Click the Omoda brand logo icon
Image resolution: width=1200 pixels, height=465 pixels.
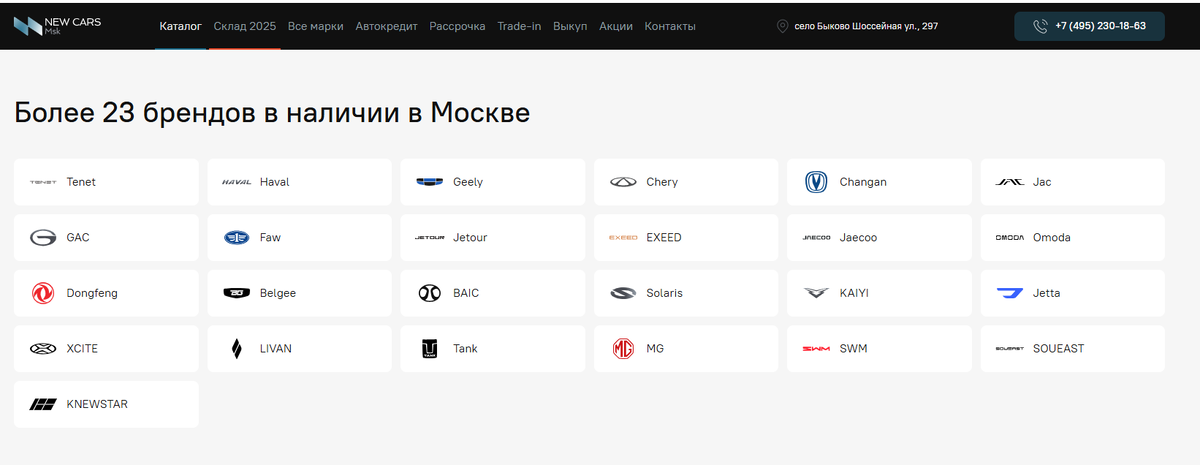(x=1010, y=238)
